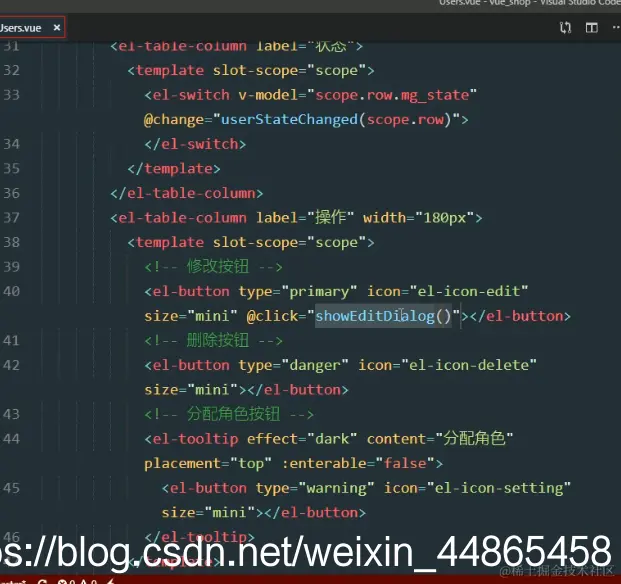Click effect="dark" tooltip attribute
The image size is (621, 584).
302,439
